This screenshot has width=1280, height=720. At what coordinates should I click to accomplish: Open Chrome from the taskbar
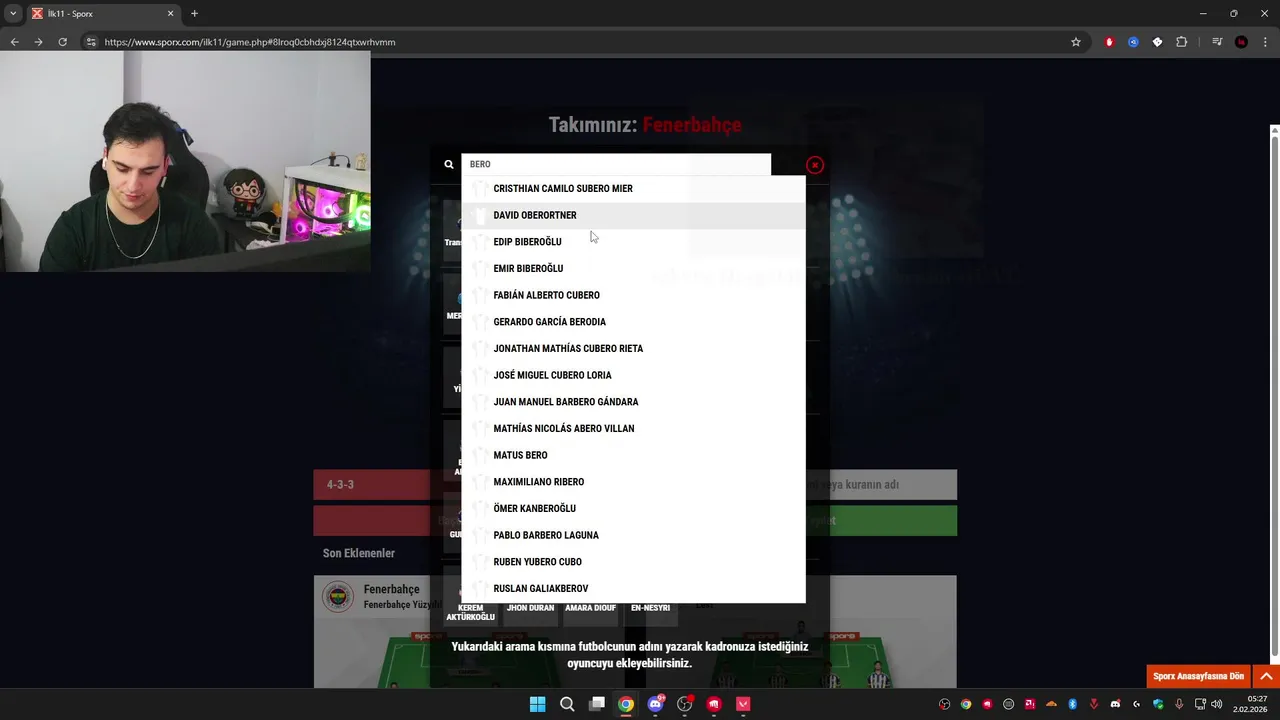(625, 704)
